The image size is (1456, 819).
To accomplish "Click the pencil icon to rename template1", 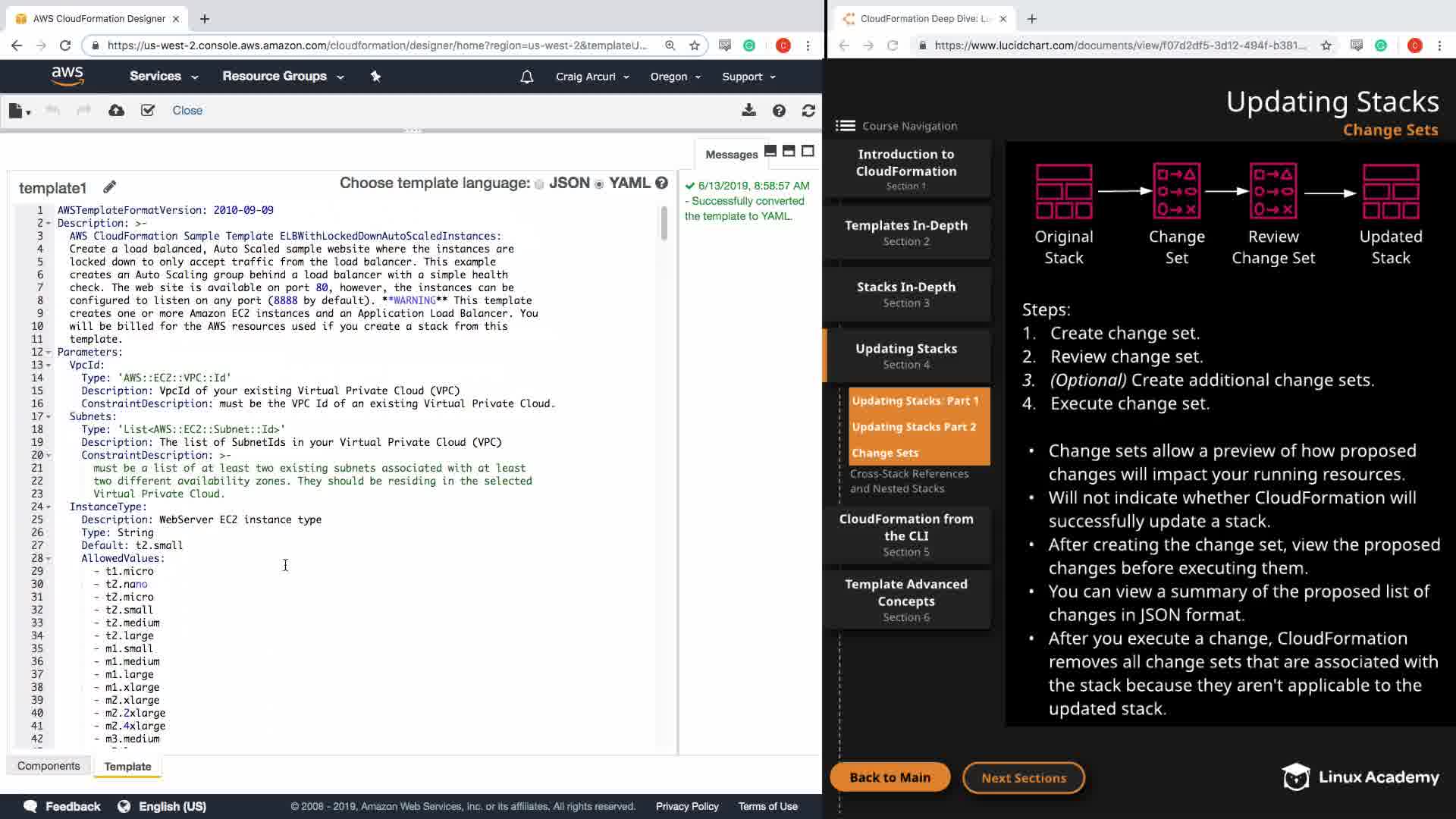I will tap(109, 187).
